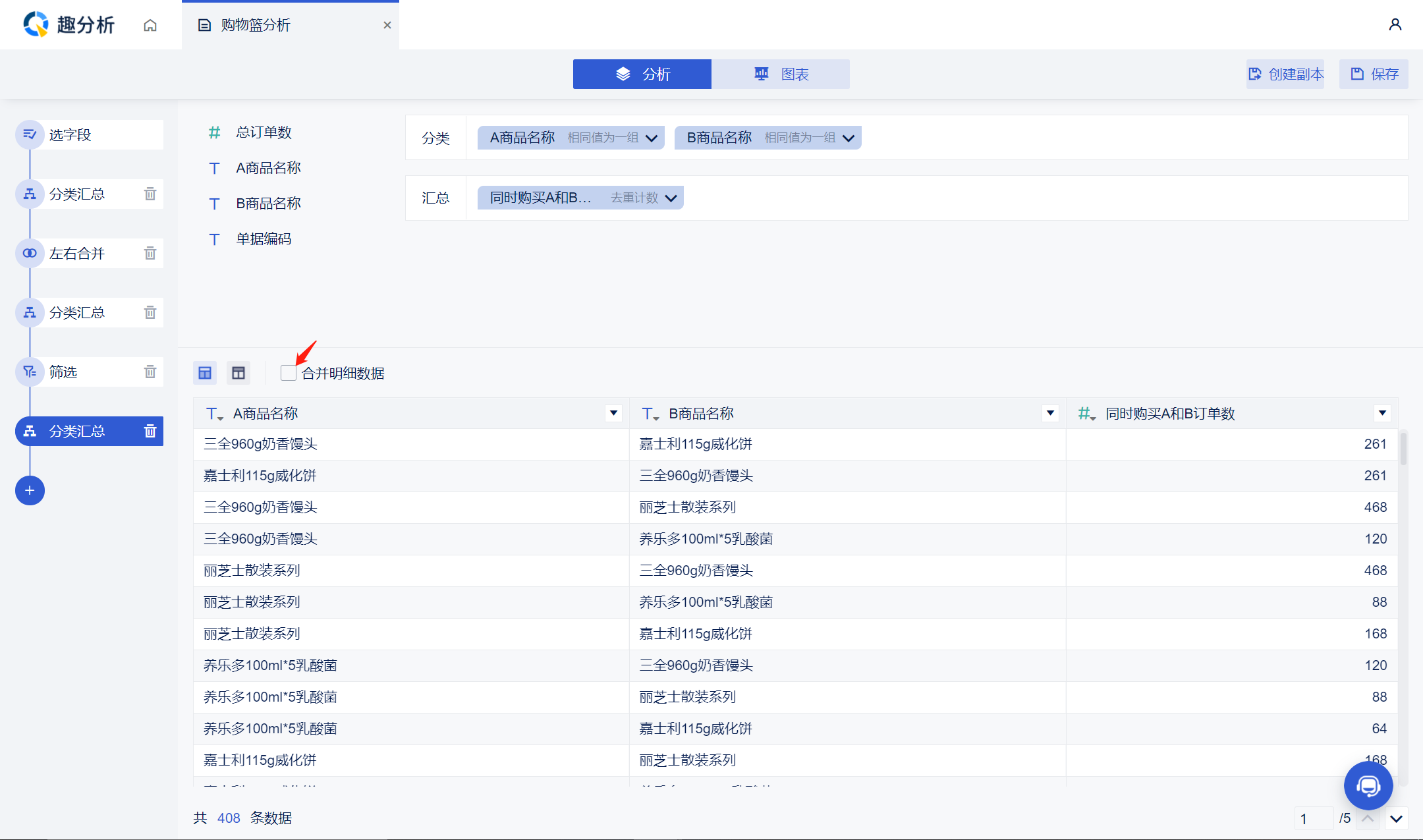Screen dimensions: 1423x840
Task: Click the add step plus button
Action: click(x=30, y=490)
